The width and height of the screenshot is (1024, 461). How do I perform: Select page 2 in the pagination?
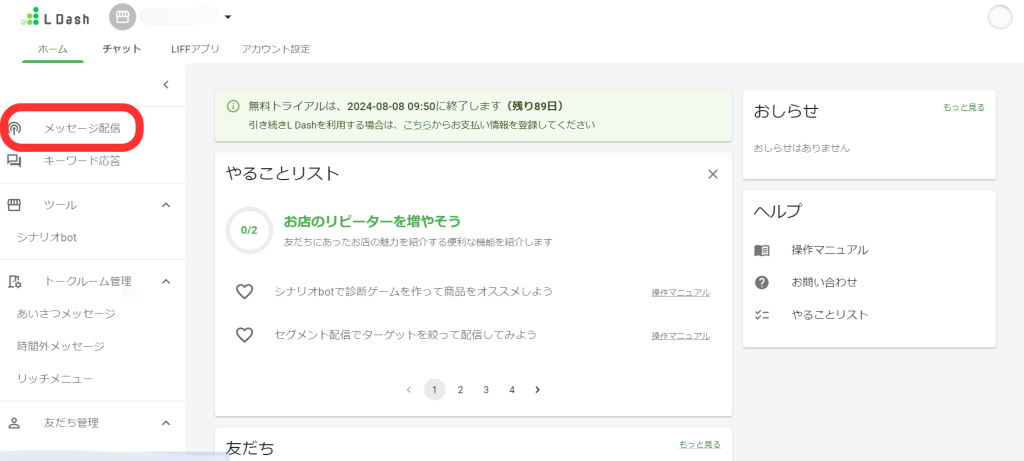pyautogui.click(x=460, y=390)
